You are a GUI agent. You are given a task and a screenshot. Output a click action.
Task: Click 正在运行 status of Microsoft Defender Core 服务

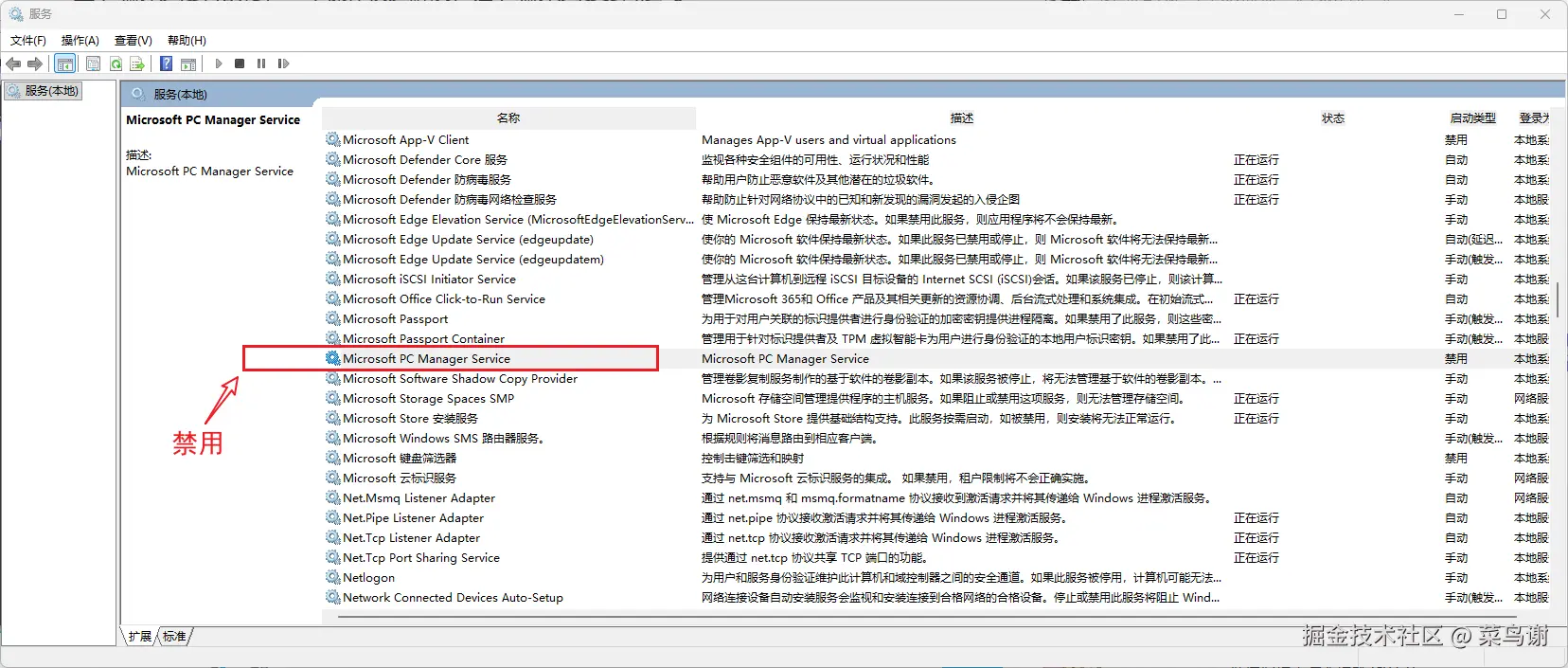click(1256, 159)
